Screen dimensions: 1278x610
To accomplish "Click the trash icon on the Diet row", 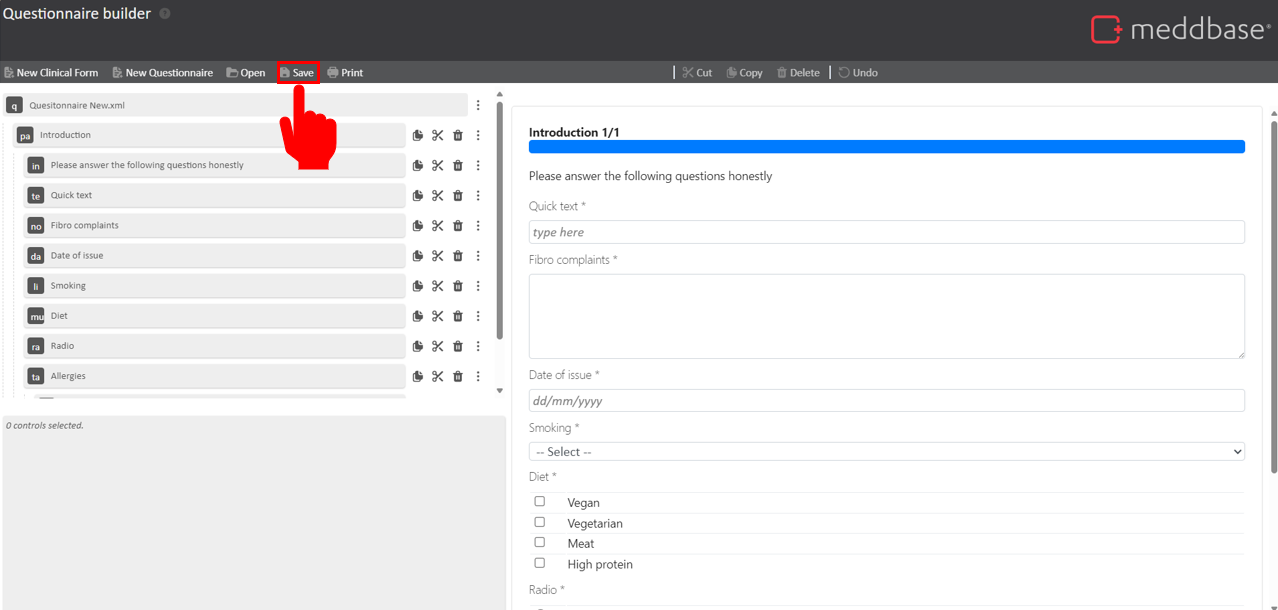I will point(458,316).
